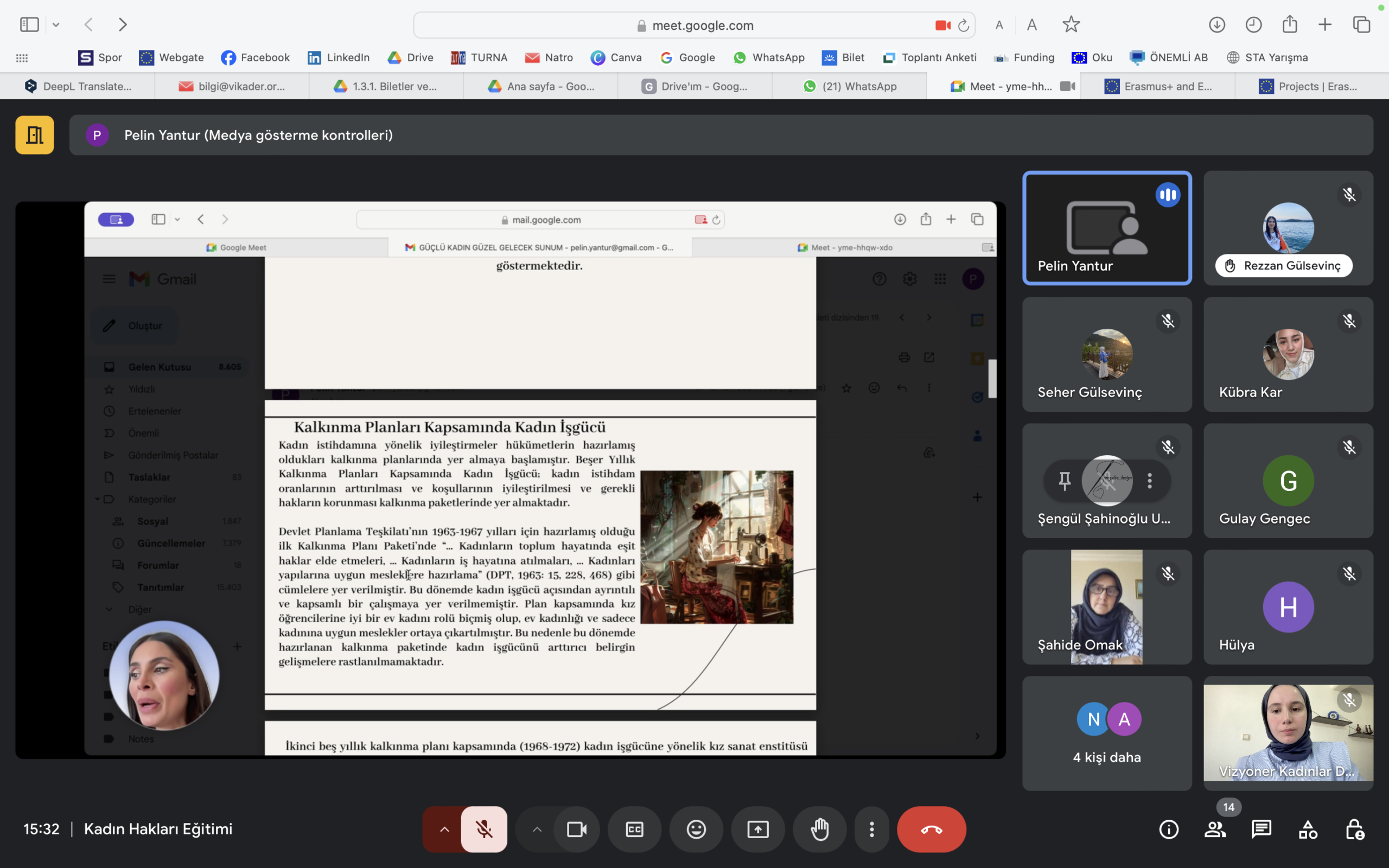
Task: Expand the camera video settings arrow
Action: coord(537,829)
